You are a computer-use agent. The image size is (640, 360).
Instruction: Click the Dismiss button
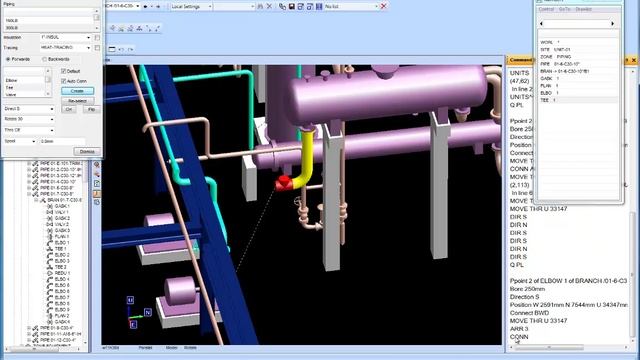[87, 151]
